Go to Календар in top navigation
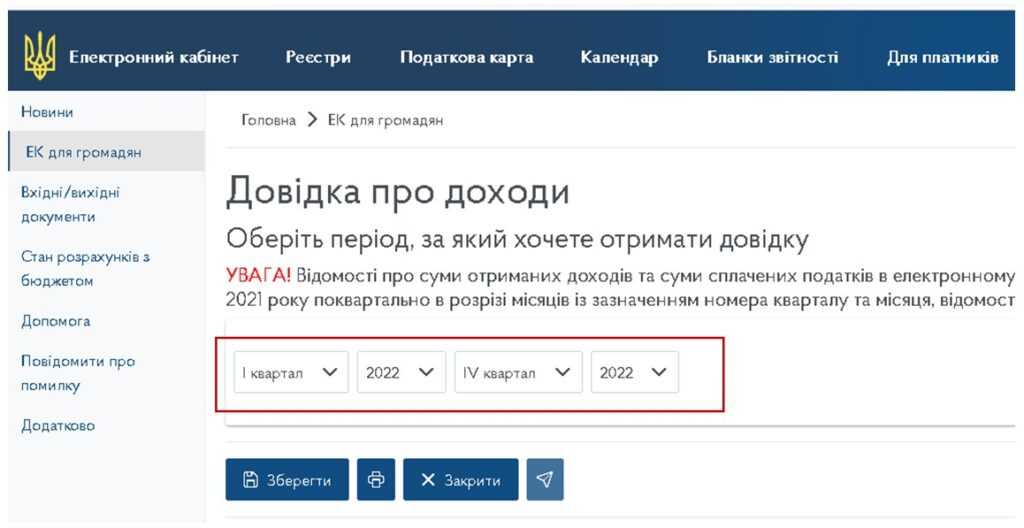 (619, 58)
